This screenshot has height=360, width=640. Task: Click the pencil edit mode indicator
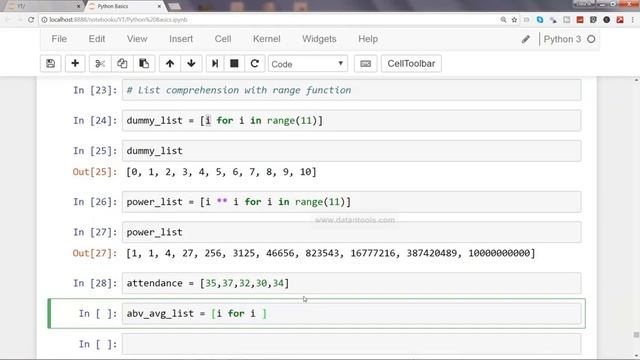(x=526, y=39)
